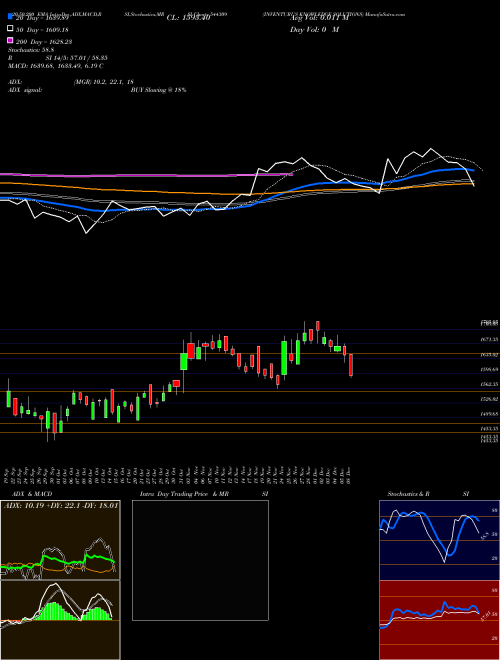The image size is (500, 660).
Task: Click the 1598.69 price axis label
Action: [489, 369]
